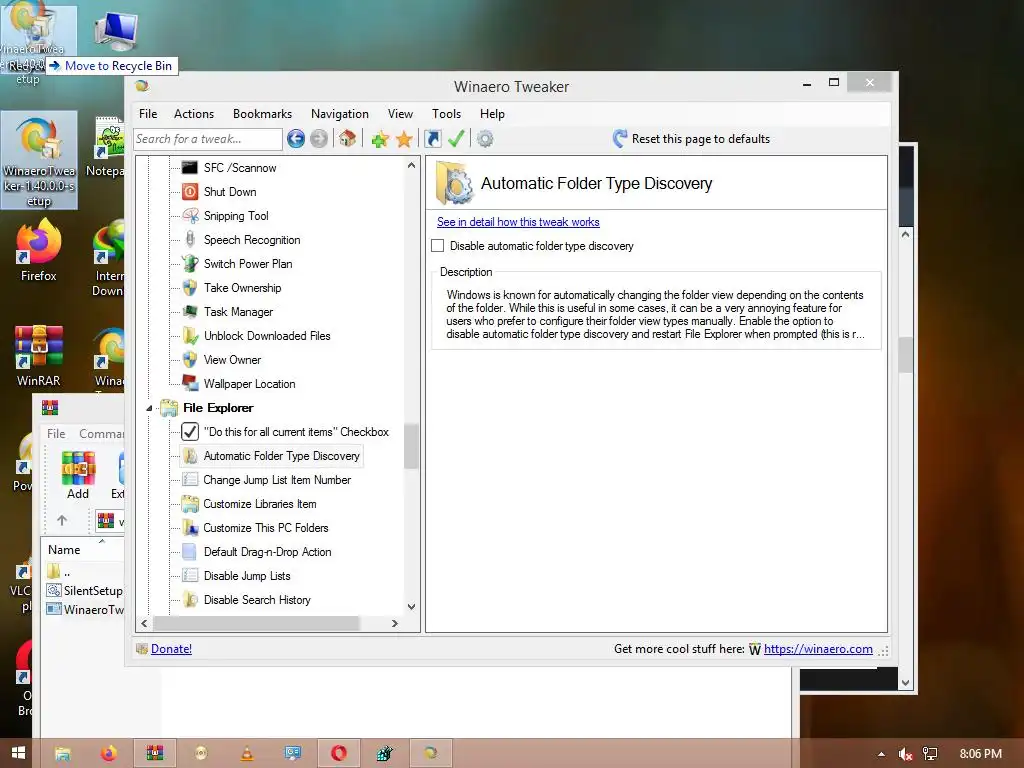Click the WinRAR desktop shortcut
The height and width of the screenshot is (768, 1024).
tap(39, 356)
